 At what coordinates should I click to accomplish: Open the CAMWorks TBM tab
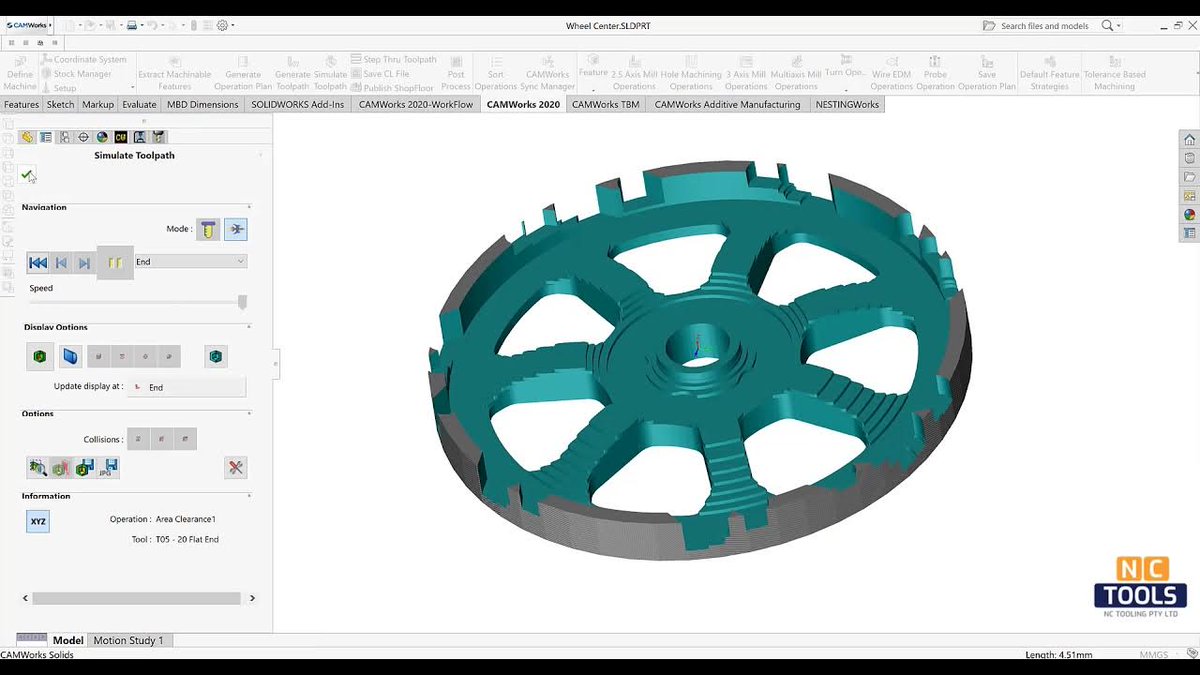click(605, 104)
